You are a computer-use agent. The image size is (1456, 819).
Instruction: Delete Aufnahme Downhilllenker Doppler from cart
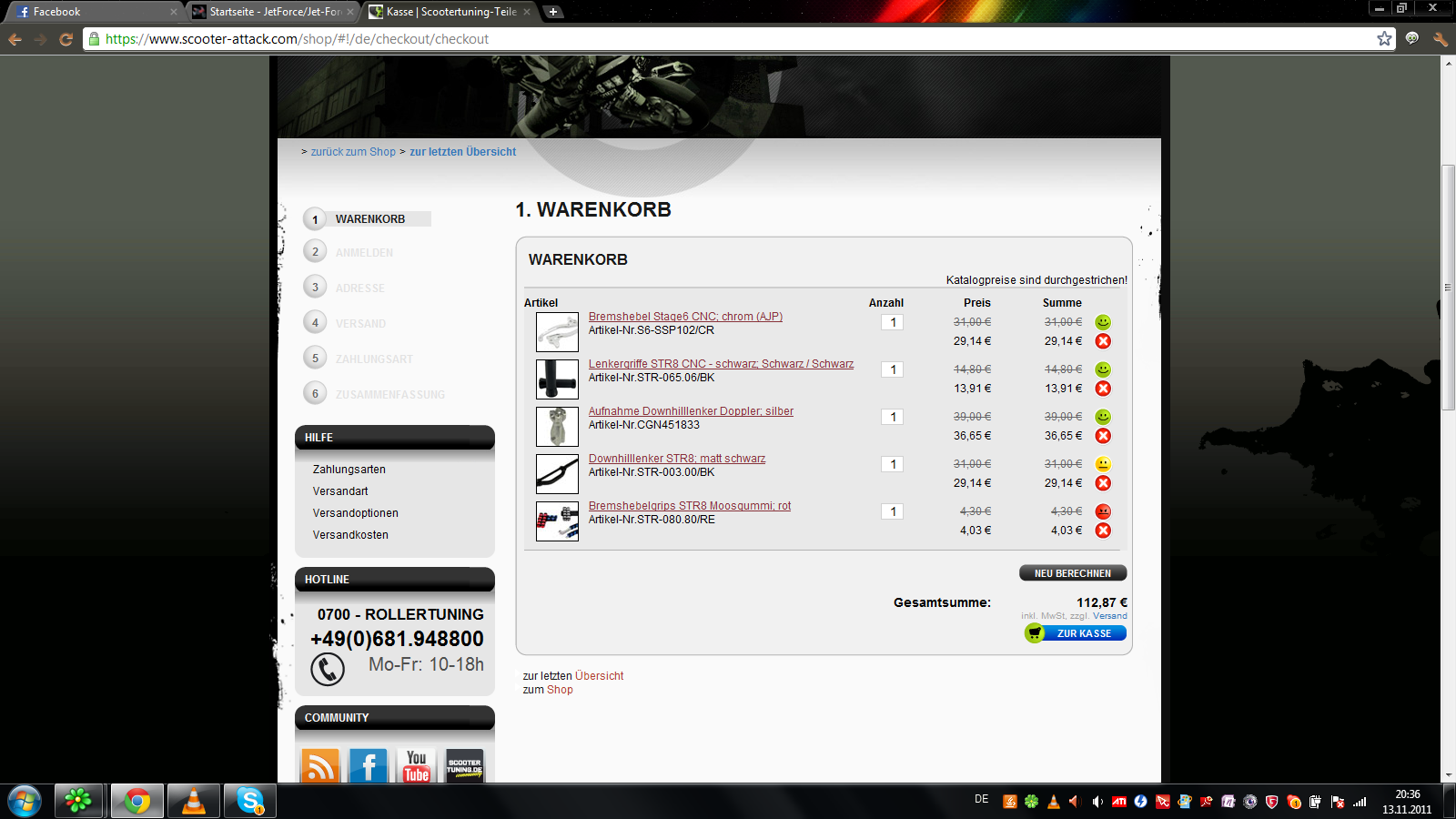click(x=1103, y=436)
